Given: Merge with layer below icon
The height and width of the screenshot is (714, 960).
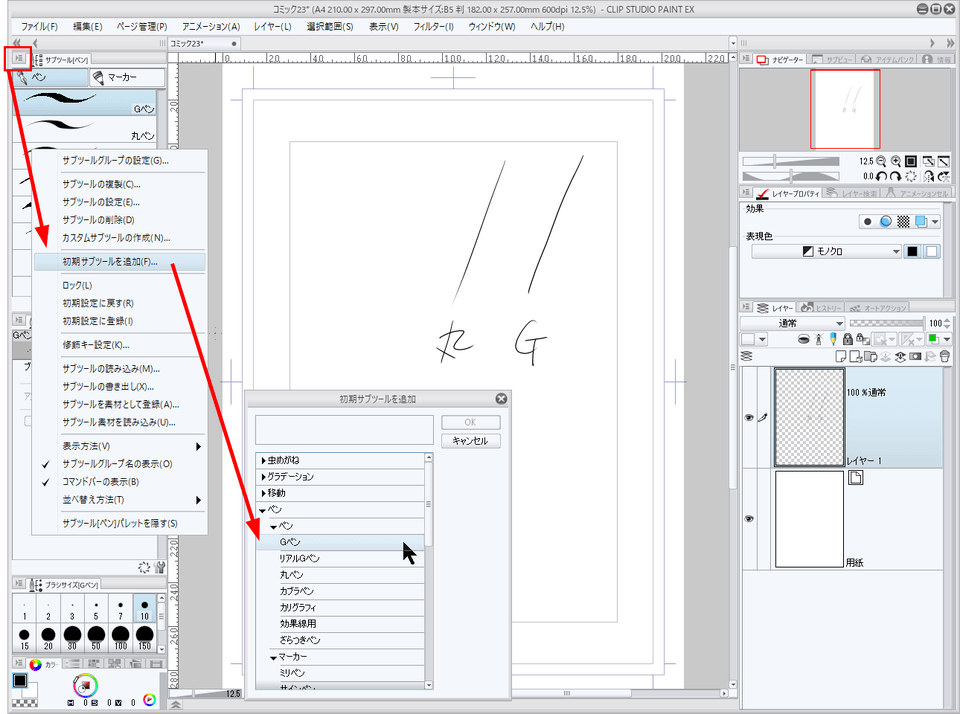Looking at the screenshot, I should coord(899,356).
